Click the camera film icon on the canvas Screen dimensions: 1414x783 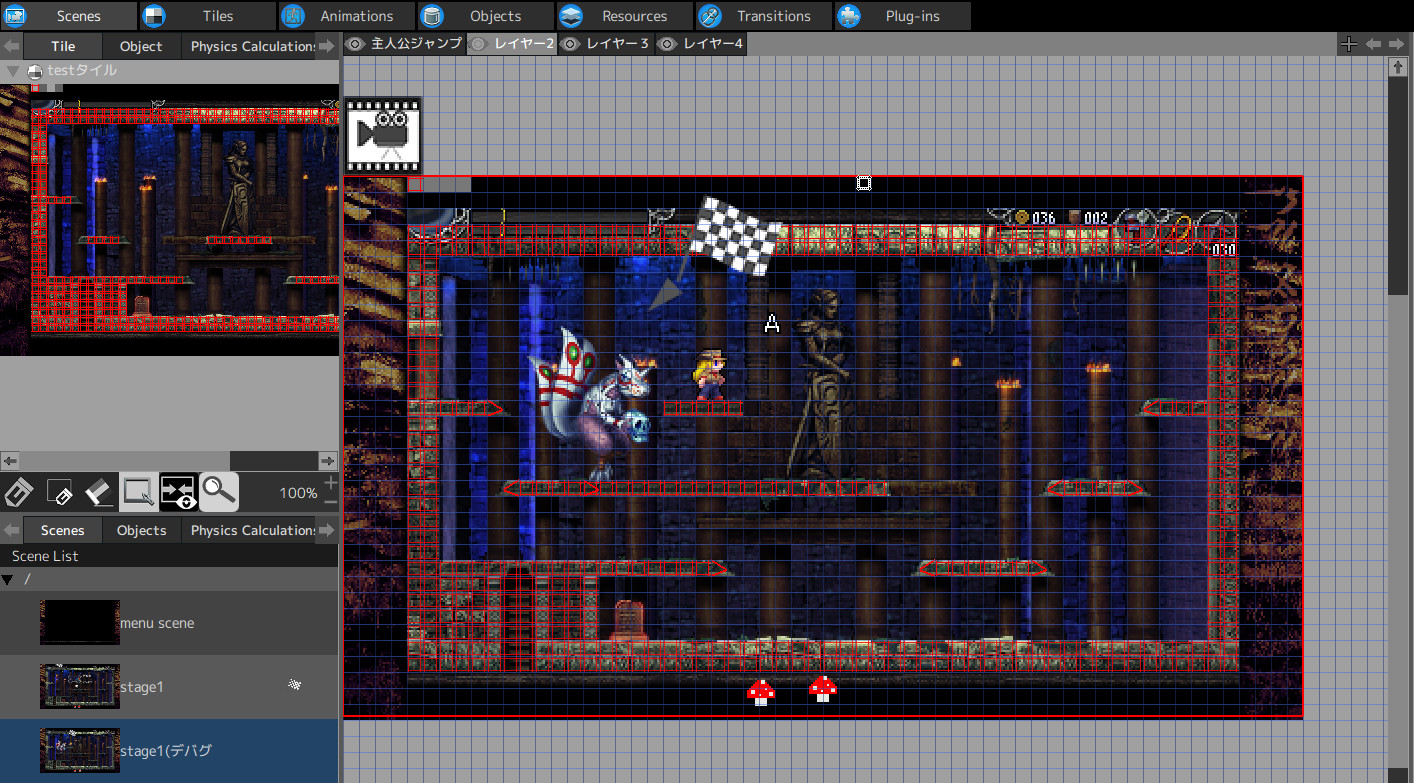(x=383, y=133)
